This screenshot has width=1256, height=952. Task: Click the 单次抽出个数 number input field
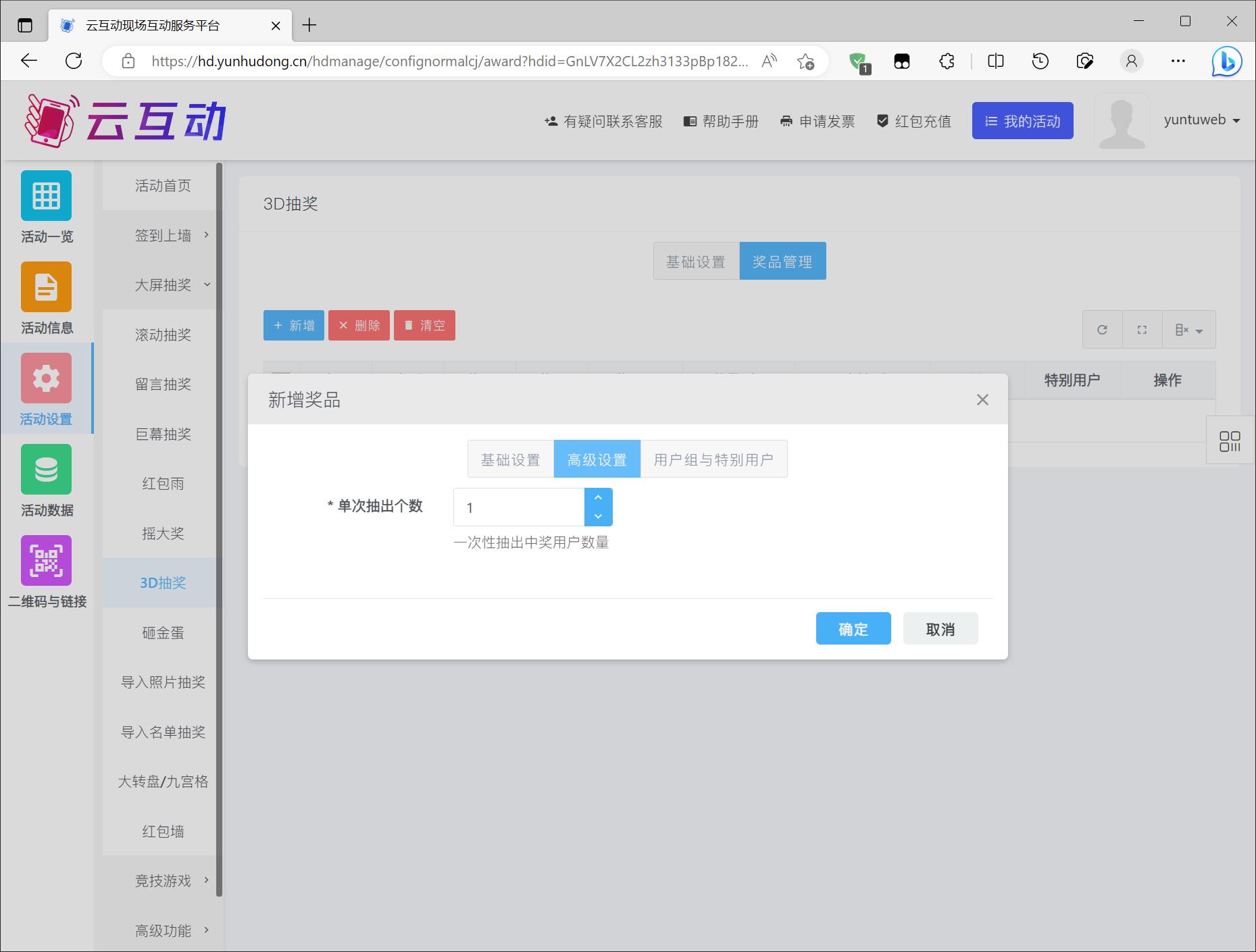click(x=518, y=507)
